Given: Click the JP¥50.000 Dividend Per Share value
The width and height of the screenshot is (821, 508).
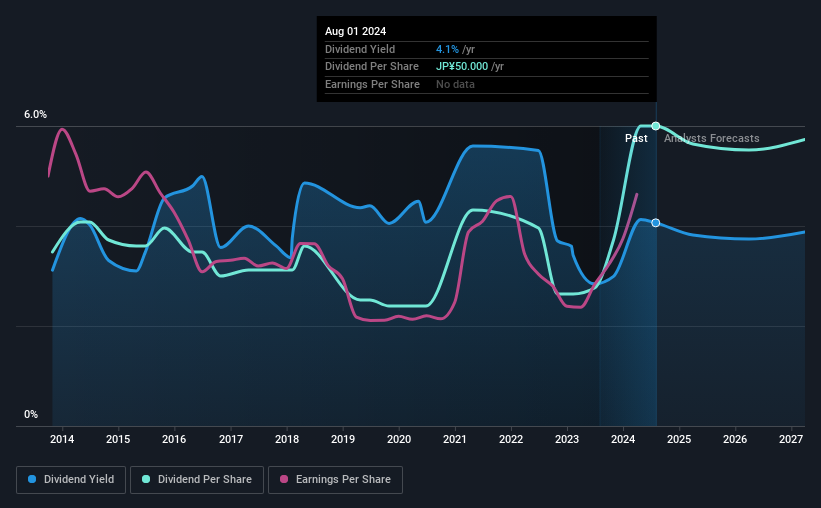Looking at the screenshot, I should 462,67.
